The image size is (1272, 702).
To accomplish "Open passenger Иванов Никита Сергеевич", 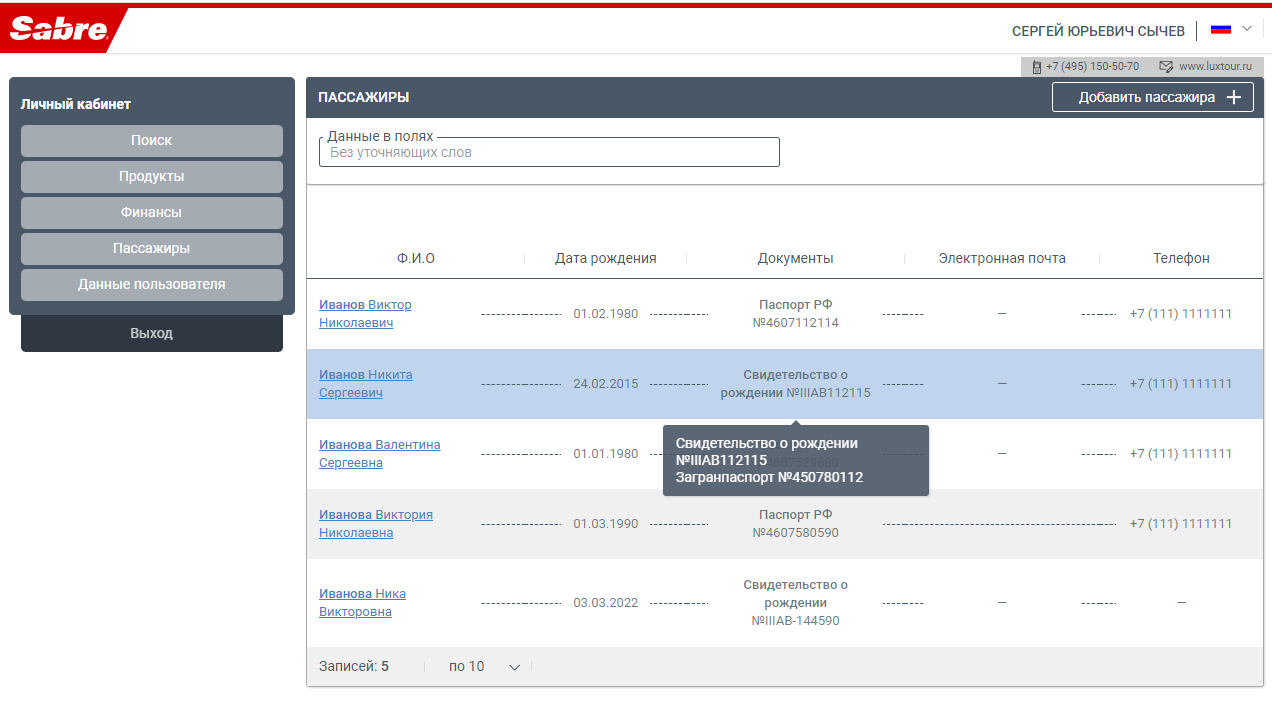I will [365, 384].
